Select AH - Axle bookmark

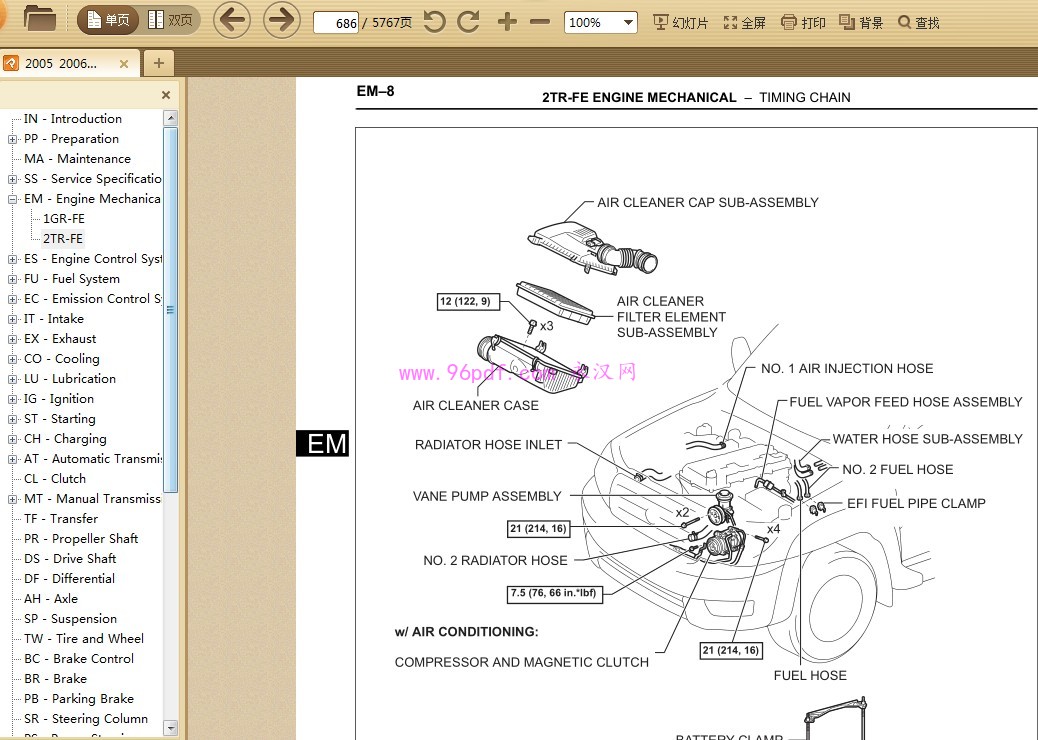(x=51, y=598)
